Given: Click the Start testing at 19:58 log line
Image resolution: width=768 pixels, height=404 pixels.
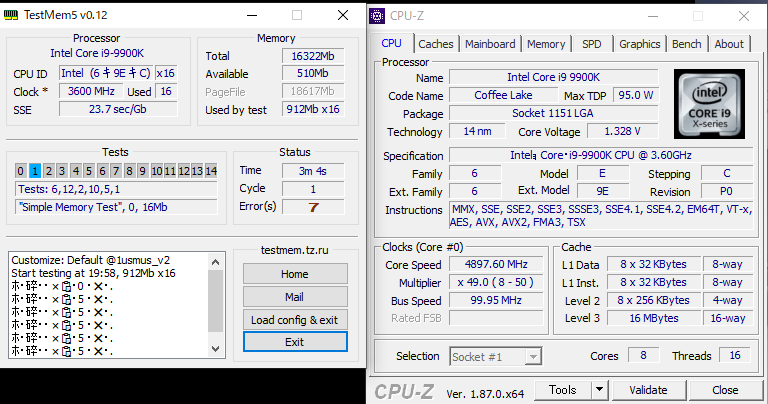Looking at the screenshot, I should tap(93, 273).
